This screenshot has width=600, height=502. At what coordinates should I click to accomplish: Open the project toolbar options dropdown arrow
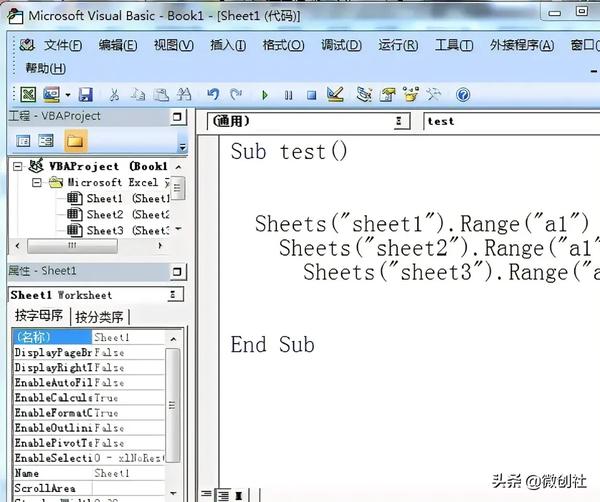(x=183, y=147)
